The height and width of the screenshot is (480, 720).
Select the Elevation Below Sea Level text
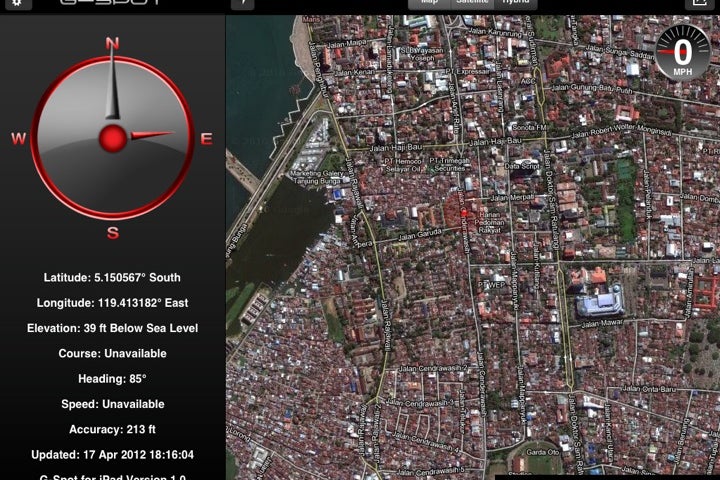click(x=112, y=328)
